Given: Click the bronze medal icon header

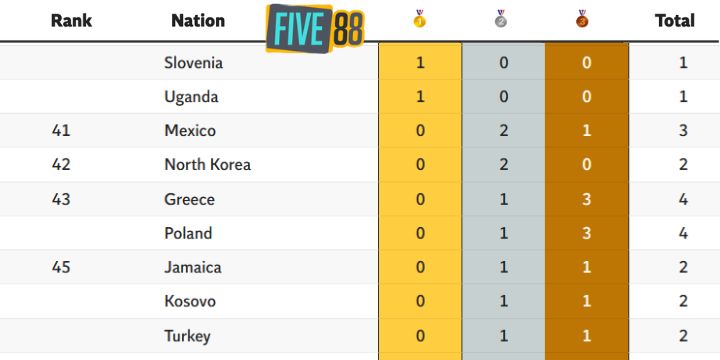Looking at the screenshot, I should (x=582, y=19).
